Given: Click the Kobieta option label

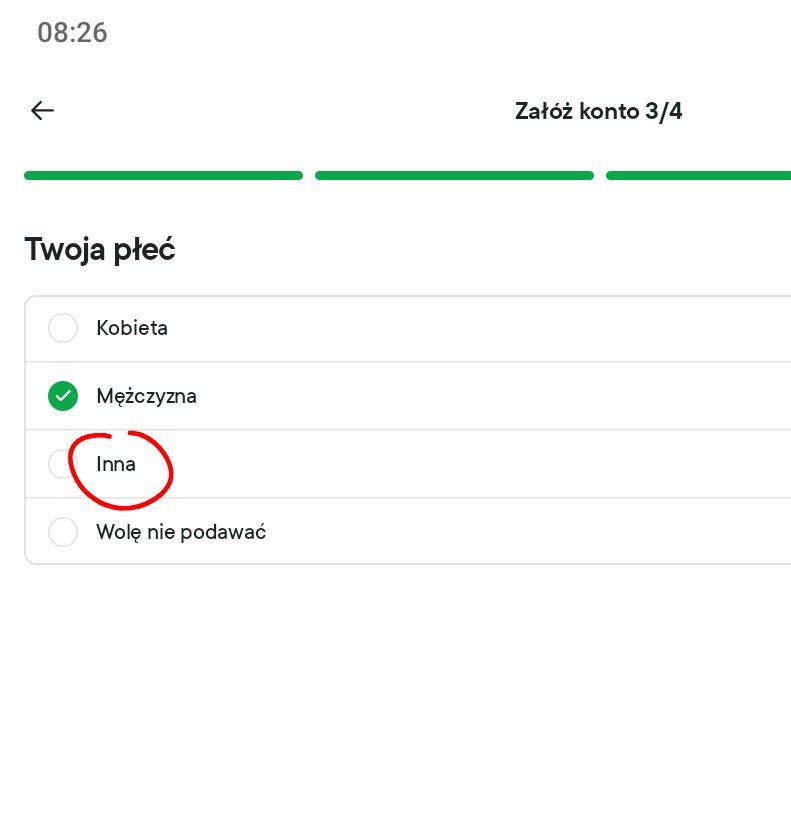Looking at the screenshot, I should coord(132,328).
